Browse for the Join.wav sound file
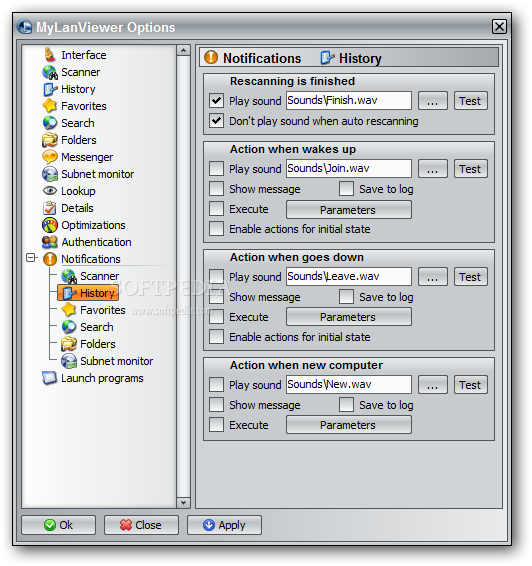Image resolution: width=532 pixels, height=566 pixels. [433, 169]
